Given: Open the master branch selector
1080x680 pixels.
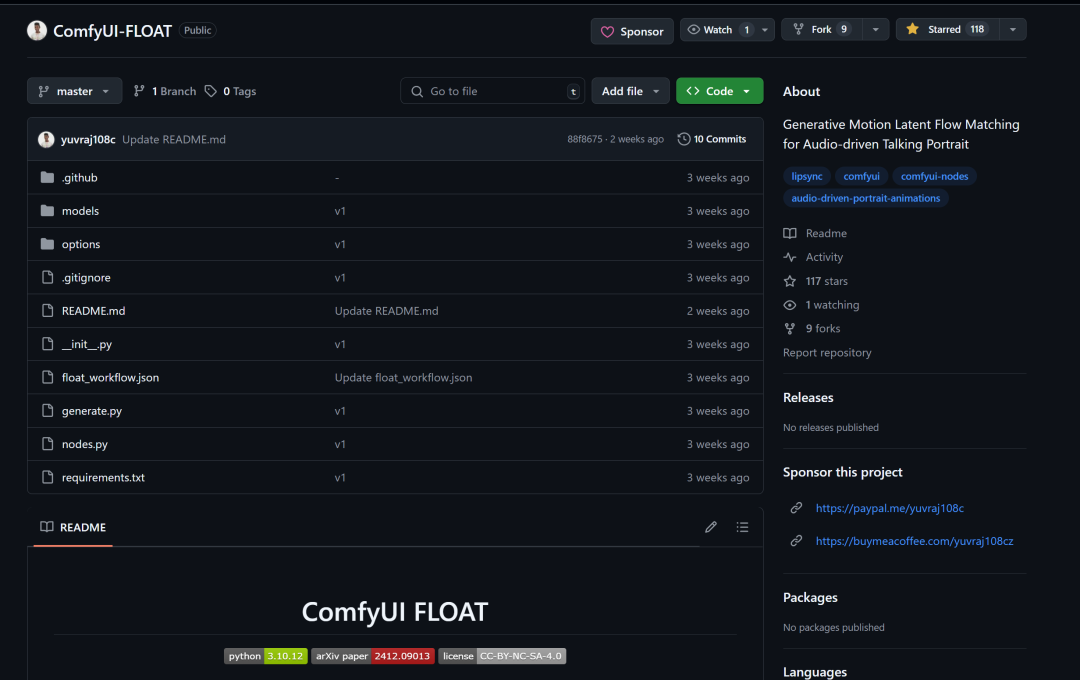Looking at the screenshot, I should (74, 91).
